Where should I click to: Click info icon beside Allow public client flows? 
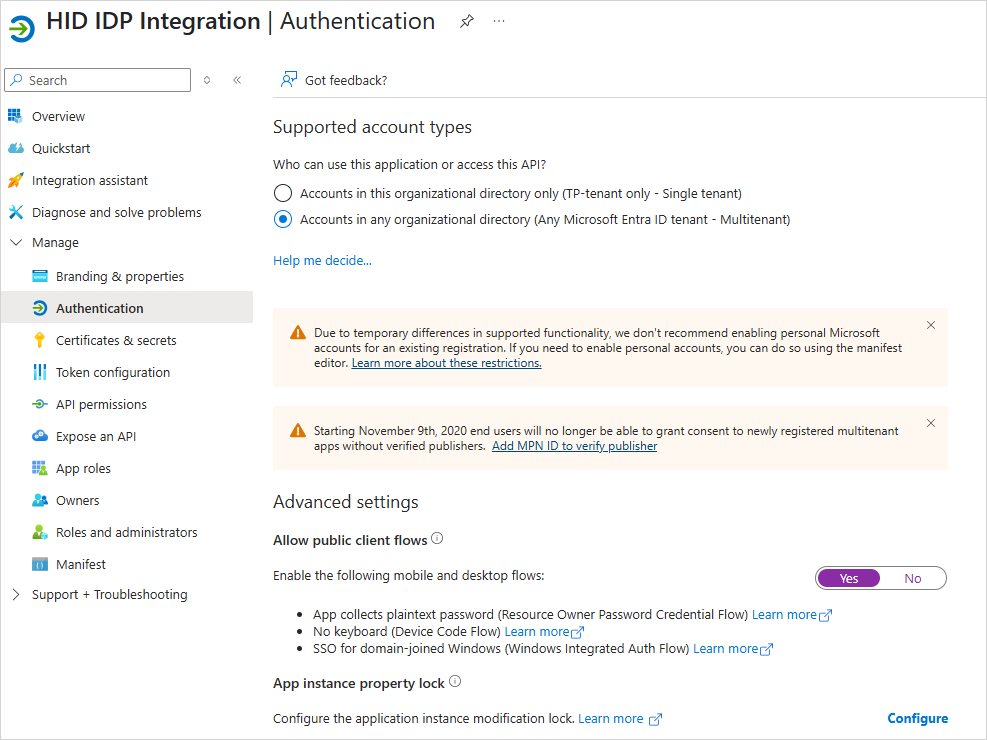(437, 539)
